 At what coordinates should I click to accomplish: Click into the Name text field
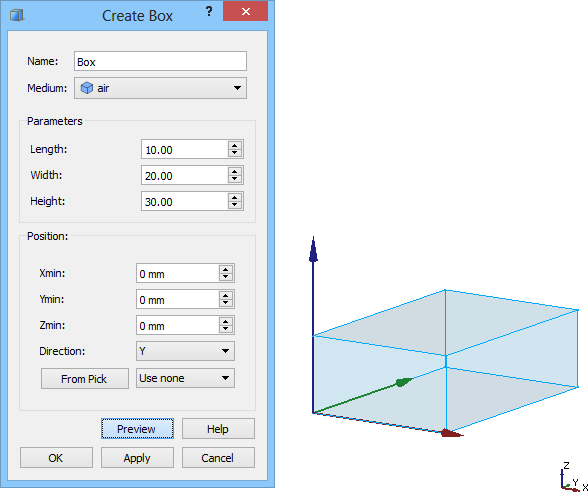pos(160,61)
